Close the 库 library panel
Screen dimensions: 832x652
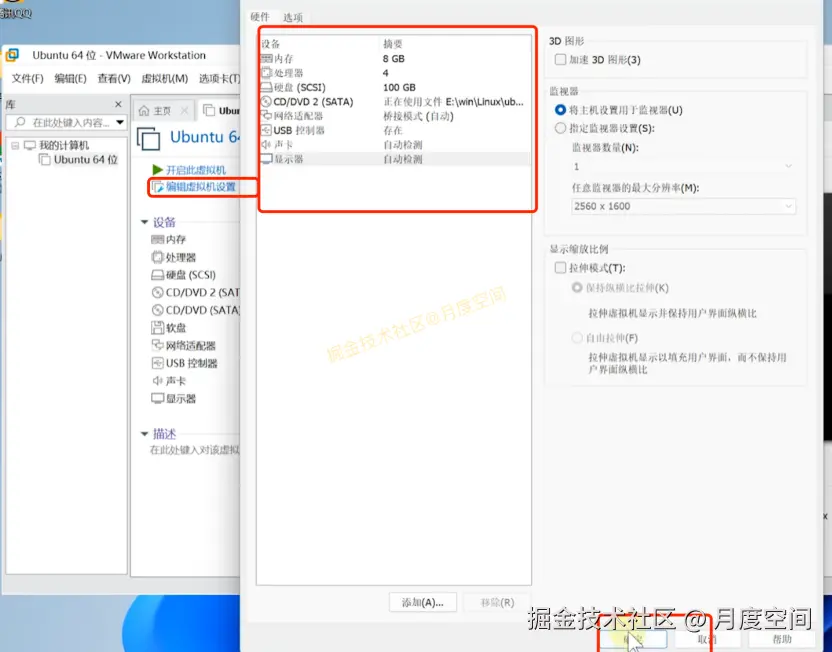click(118, 105)
